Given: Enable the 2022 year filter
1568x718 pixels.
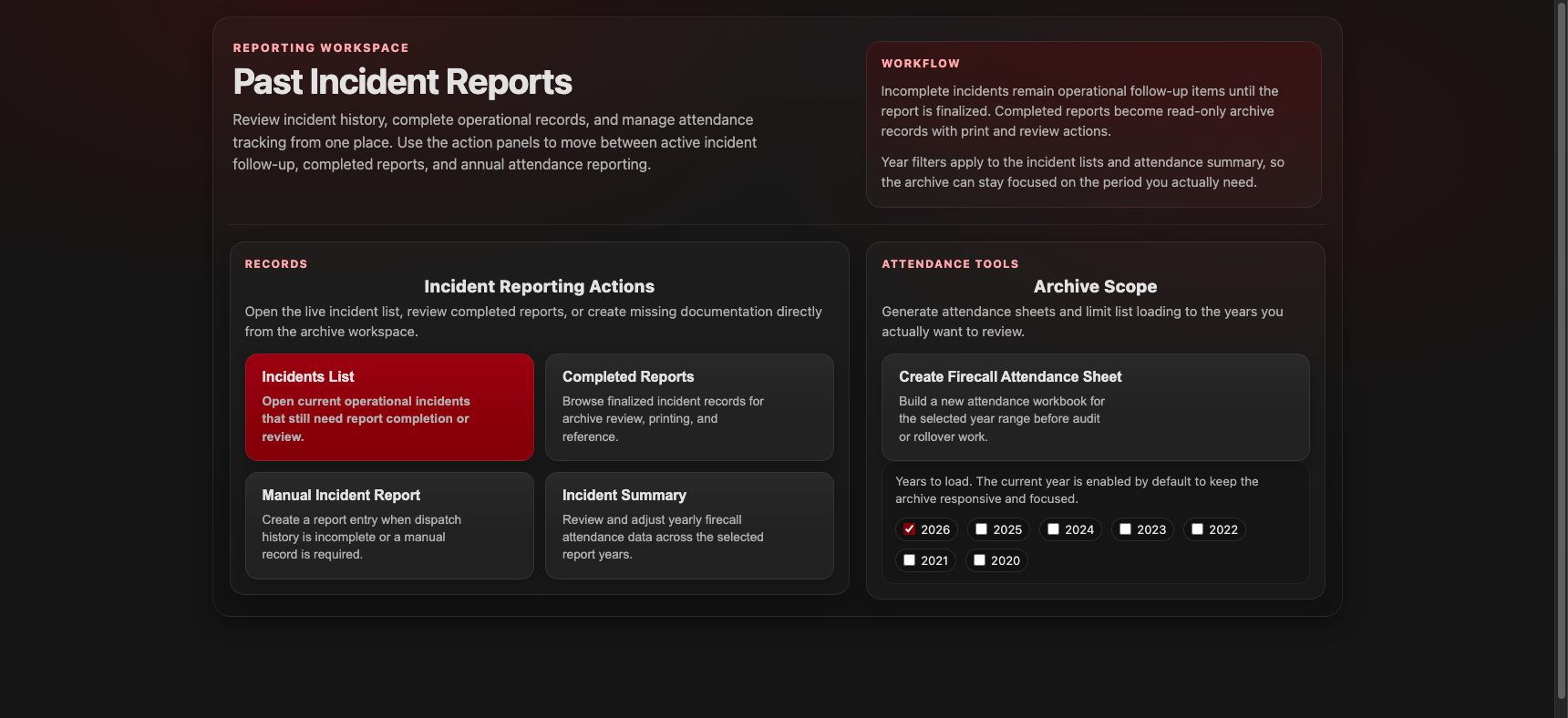Looking at the screenshot, I should (1197, 529).
